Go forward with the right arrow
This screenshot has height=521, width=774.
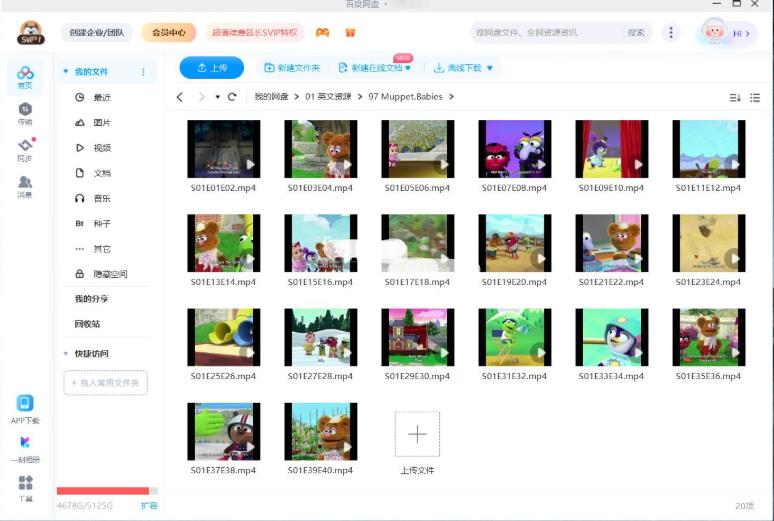click(x=201, y=97)
